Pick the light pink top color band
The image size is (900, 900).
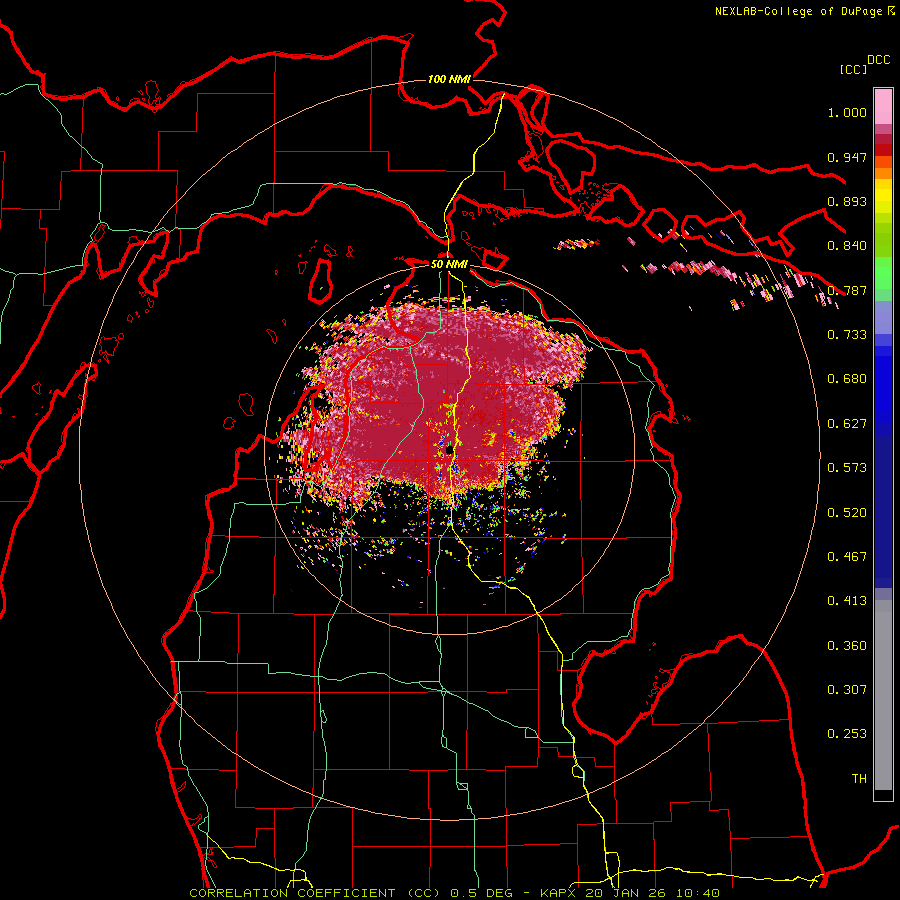[883, 106]
